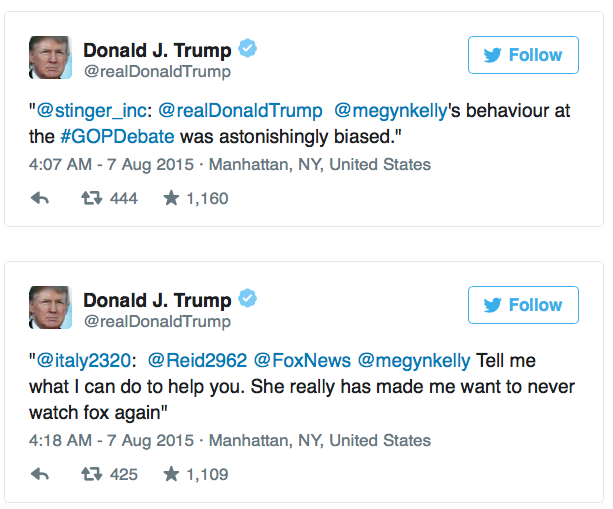Open the 4:18 AM - 7 Aug 2015 timestamp
Viewport: 613px width, 509px height.
tap(110, 440)
